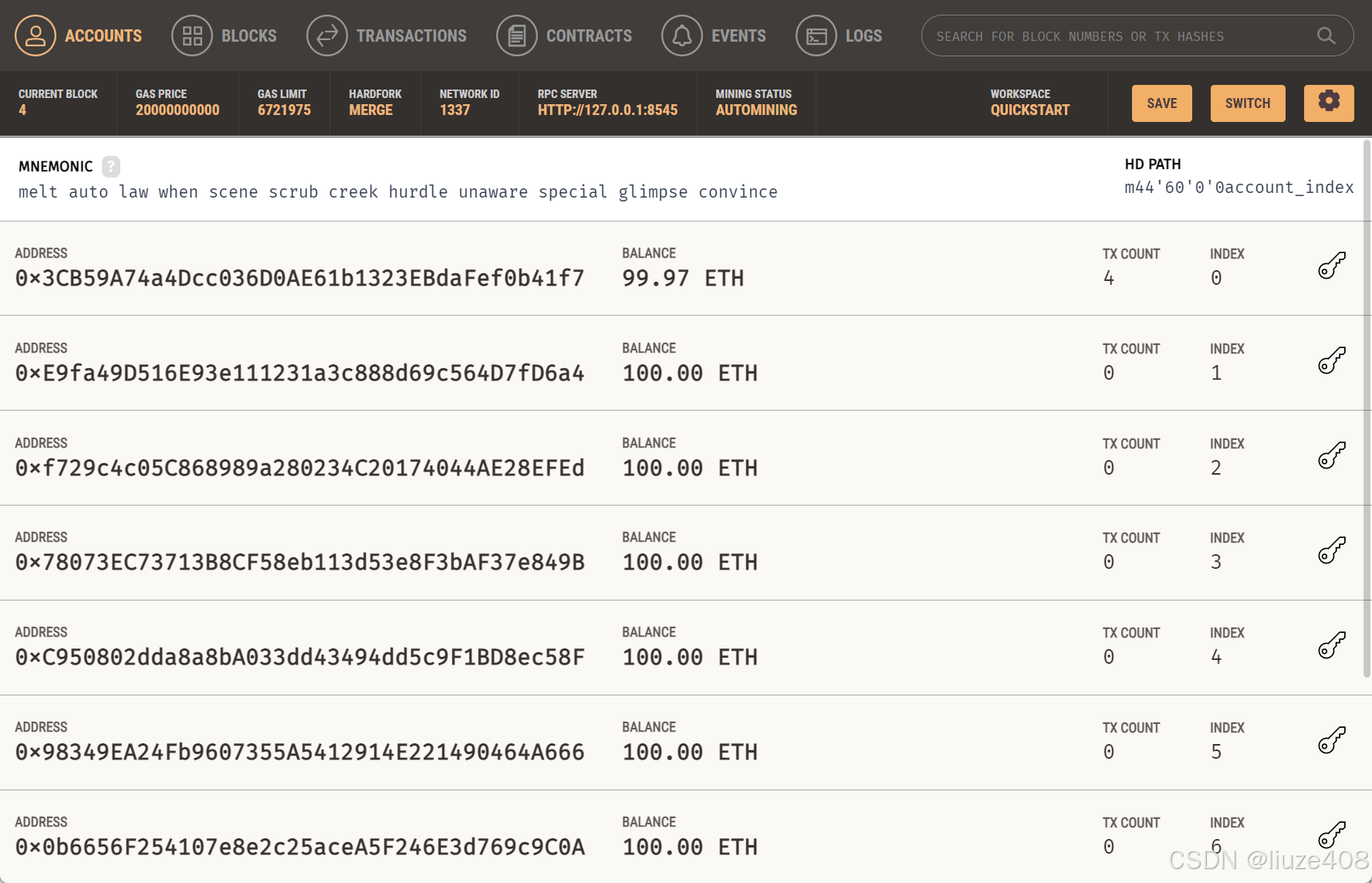Switch to another workspace
The image size is (1372, 883).
click(1248, 103)
